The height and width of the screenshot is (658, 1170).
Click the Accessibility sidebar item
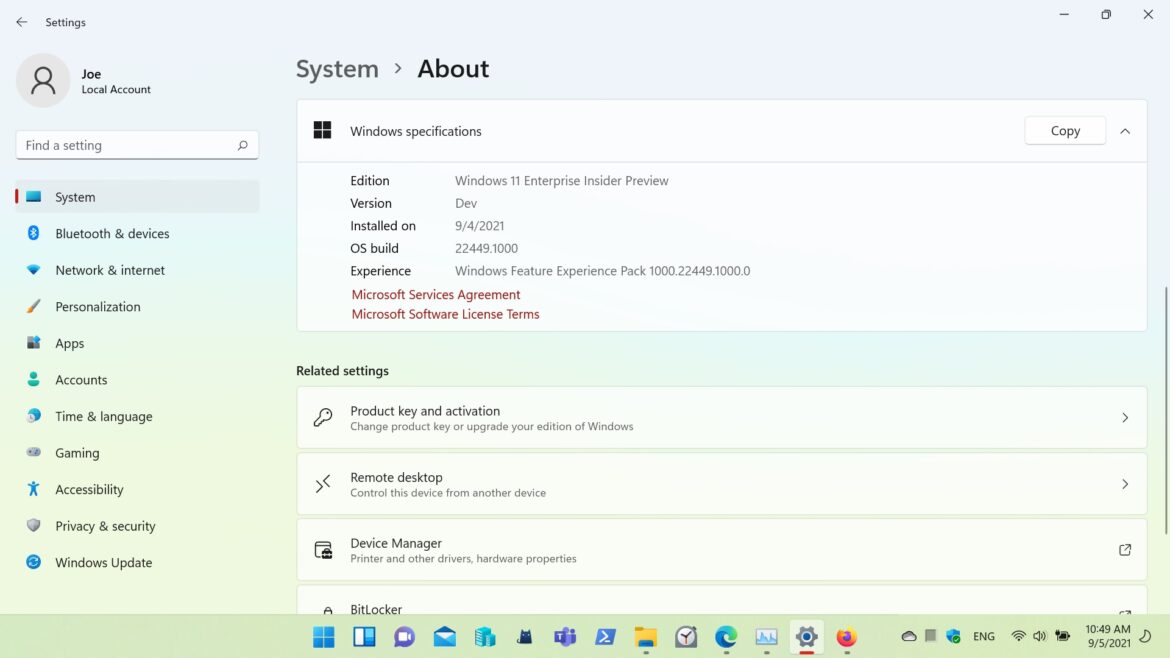[89, 490]
